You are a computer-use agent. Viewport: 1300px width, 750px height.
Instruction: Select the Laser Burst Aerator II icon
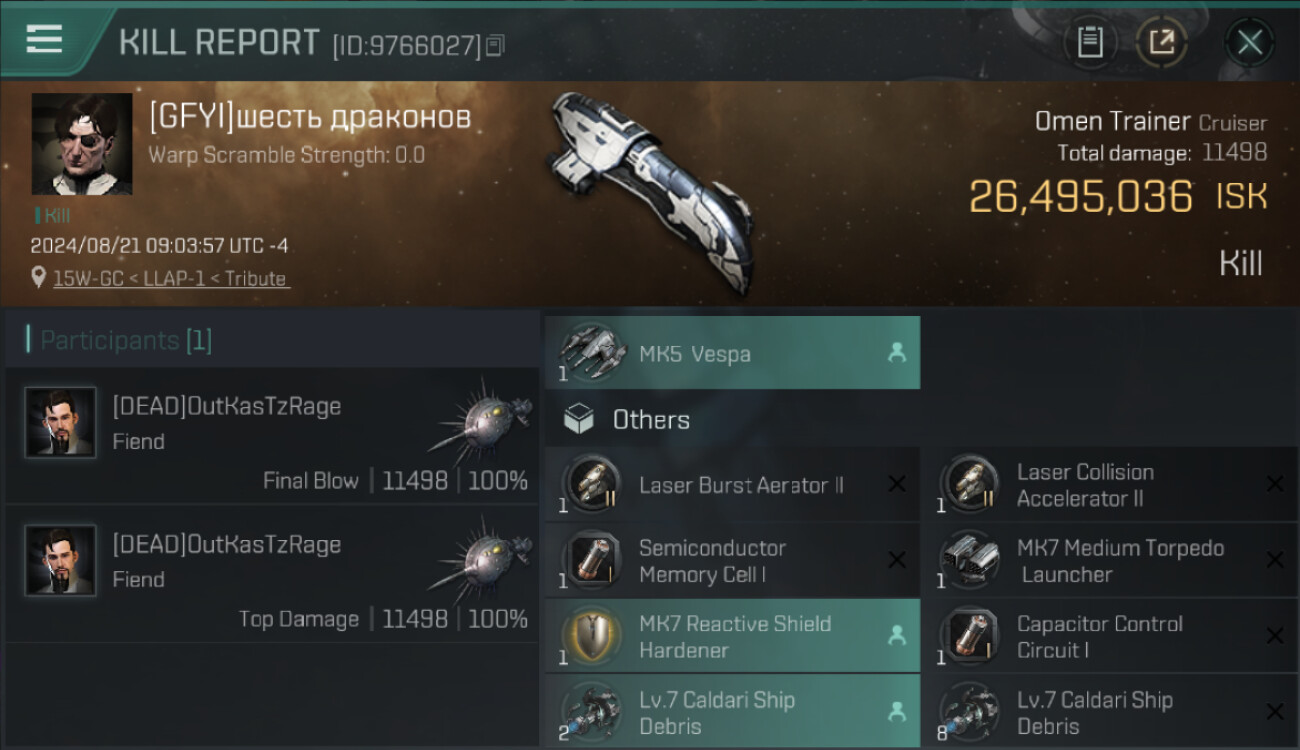click(592, 484)
